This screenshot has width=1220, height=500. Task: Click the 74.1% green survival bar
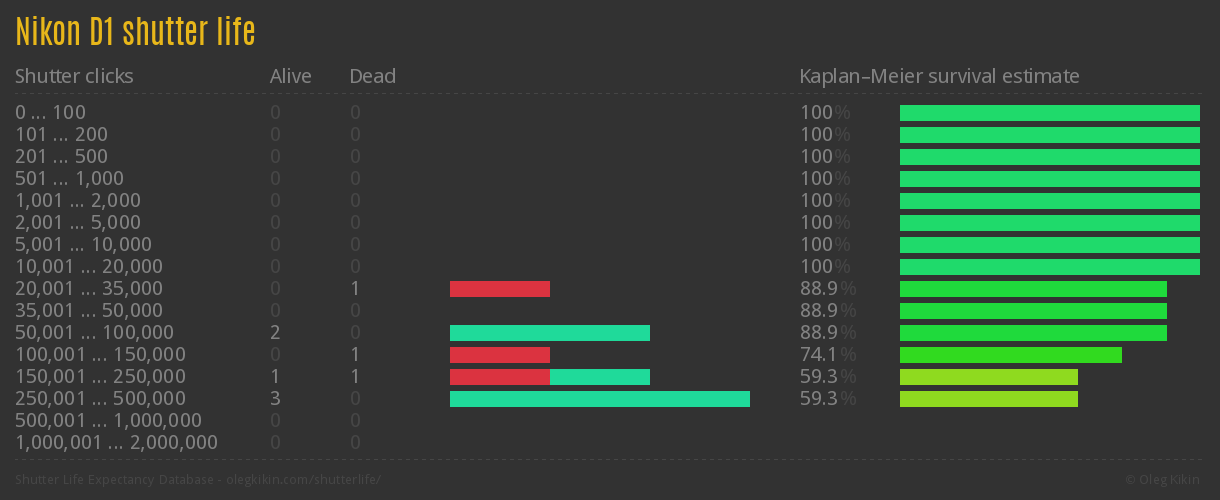pos(1010,355)
